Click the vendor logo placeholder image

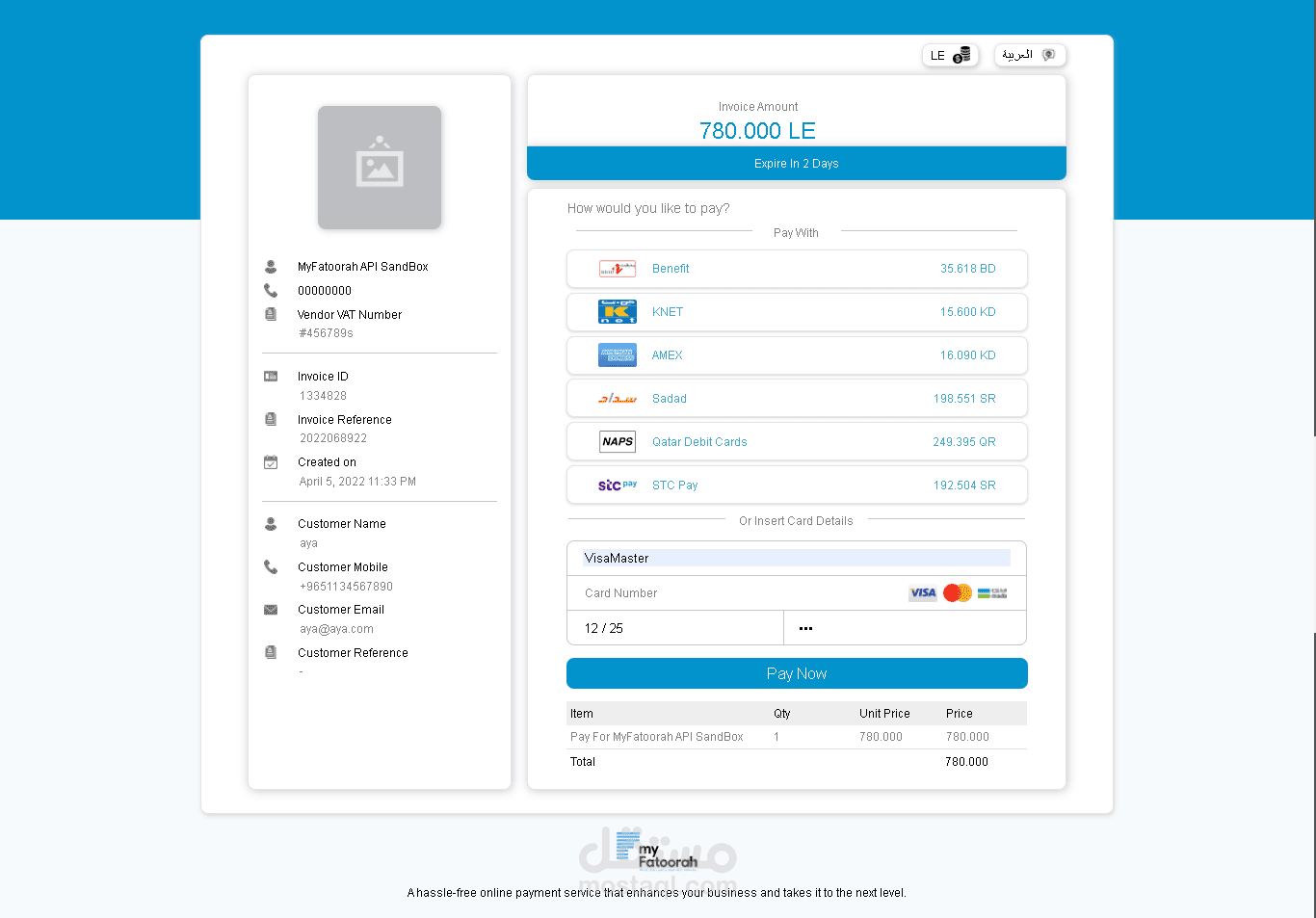coord(380,168)
